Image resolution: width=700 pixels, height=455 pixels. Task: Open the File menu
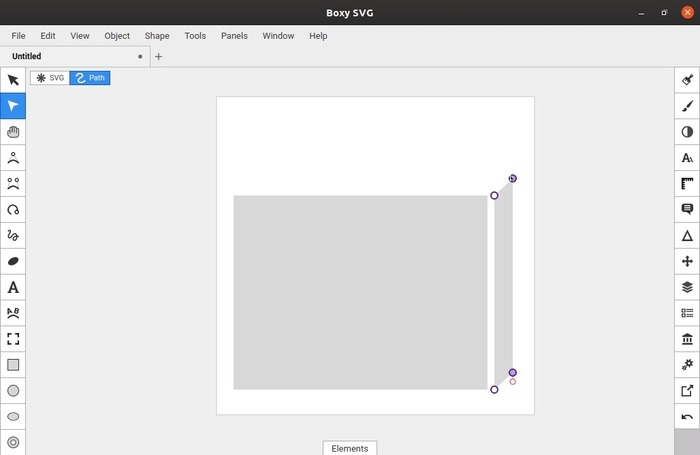[18, 36]
